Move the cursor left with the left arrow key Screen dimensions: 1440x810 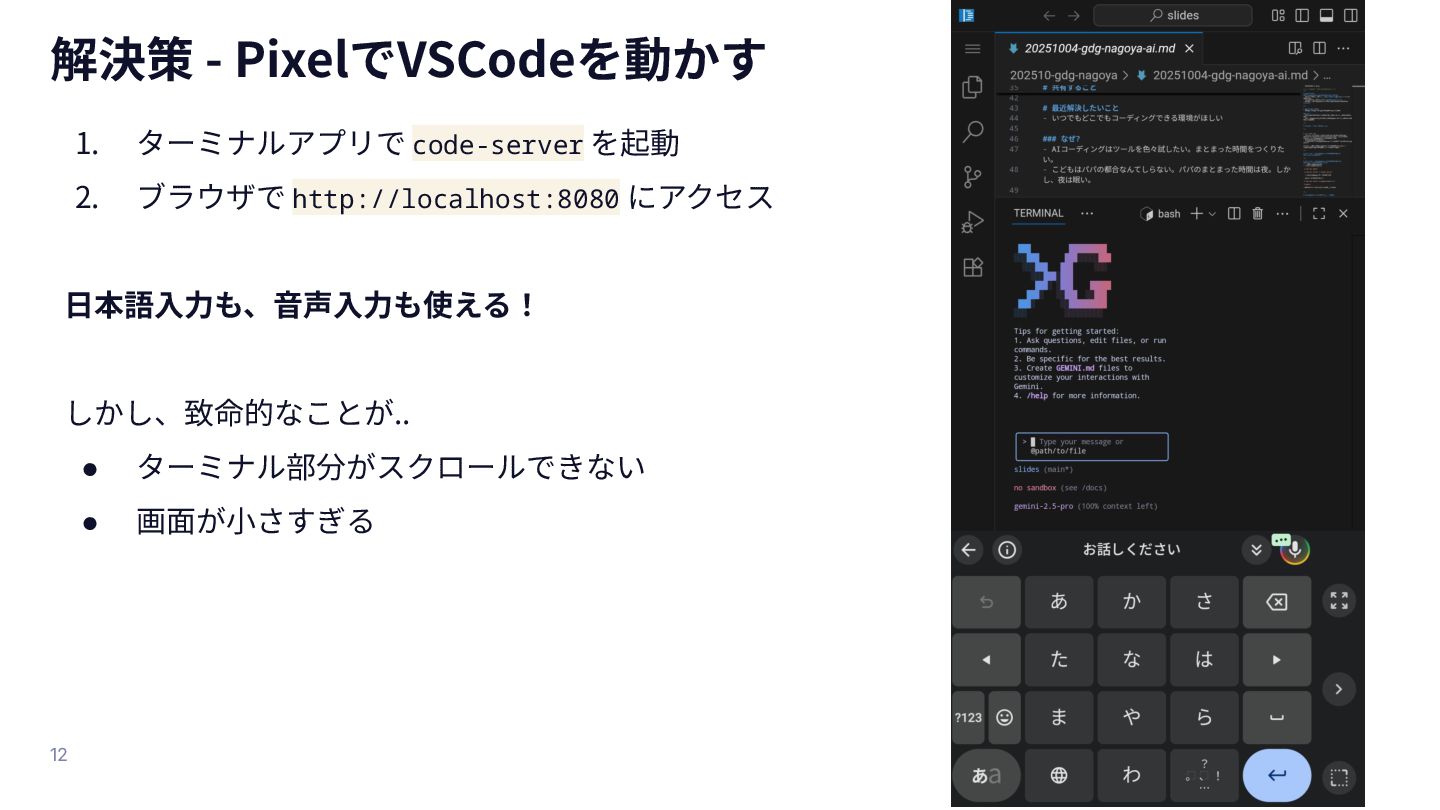tap(987, 660)
